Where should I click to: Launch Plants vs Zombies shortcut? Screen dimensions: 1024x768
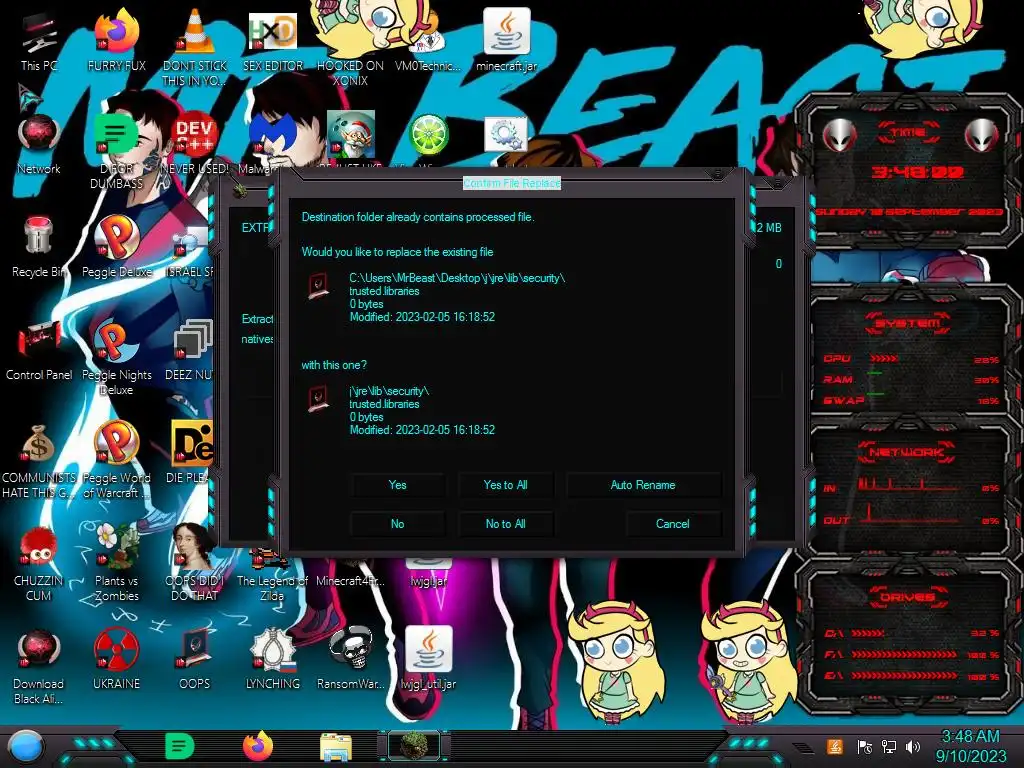pyautogui.click(x=116, y=563)
